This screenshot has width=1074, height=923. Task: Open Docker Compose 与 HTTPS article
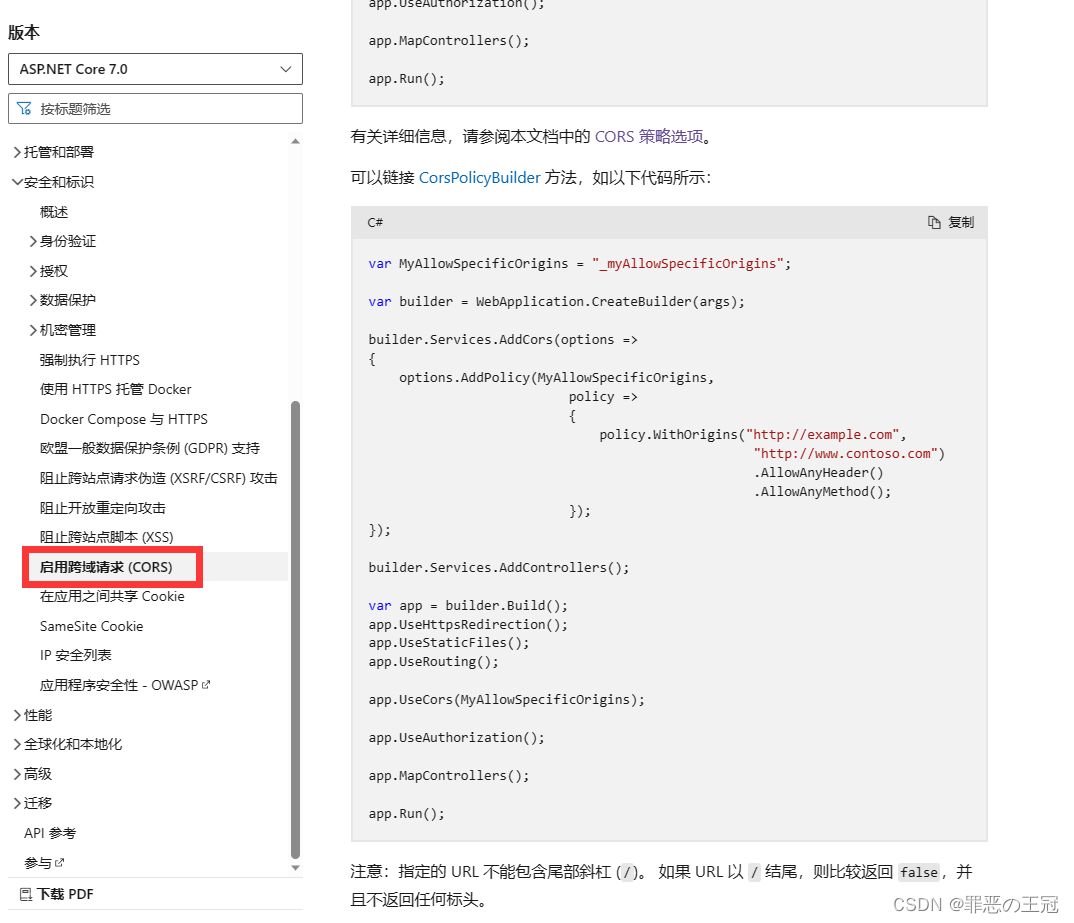click(x=124, y=419)
